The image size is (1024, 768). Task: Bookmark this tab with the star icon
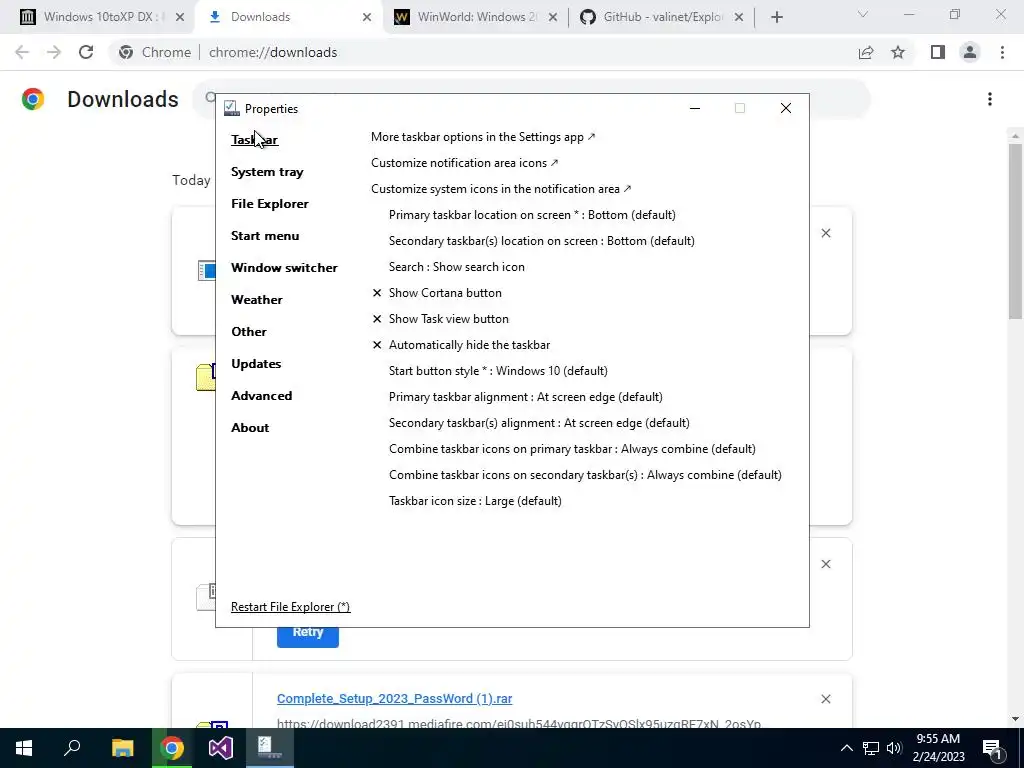click(x=898, y=52)
